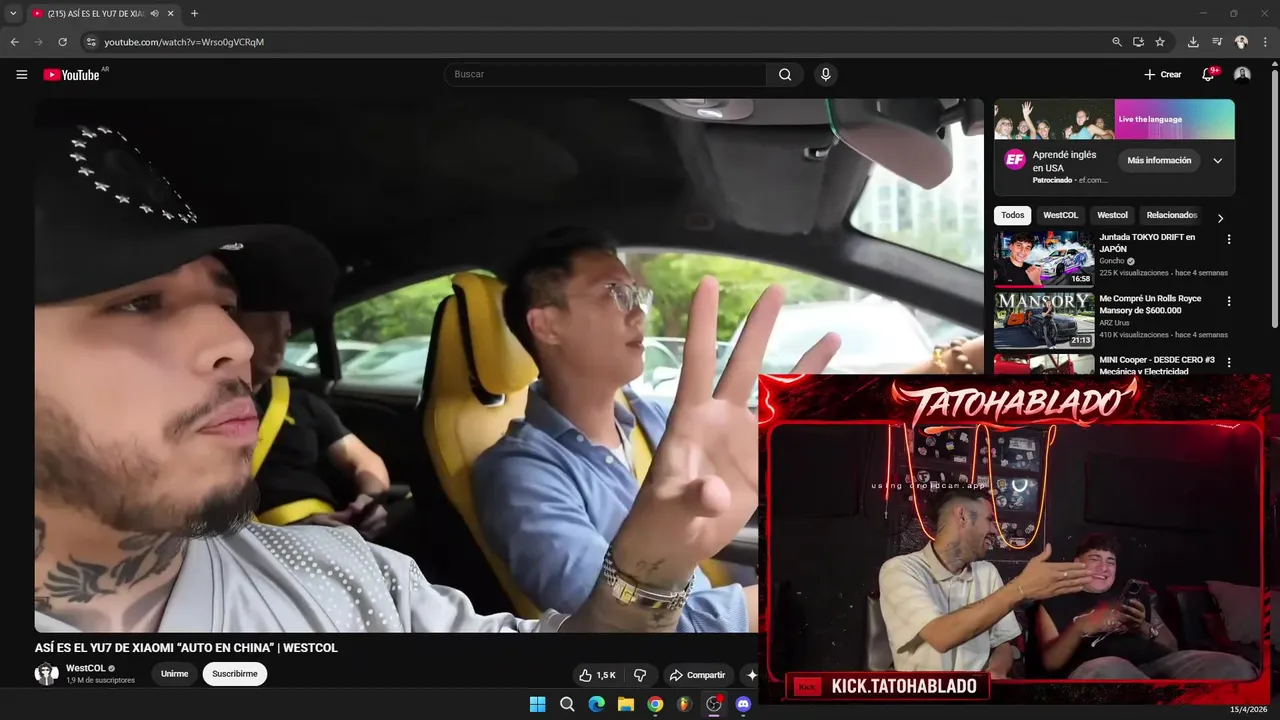This screenshot has width=1280, height=720.
Task: Open File Explorer from taskbar
Action: click(x=625, y=704)
